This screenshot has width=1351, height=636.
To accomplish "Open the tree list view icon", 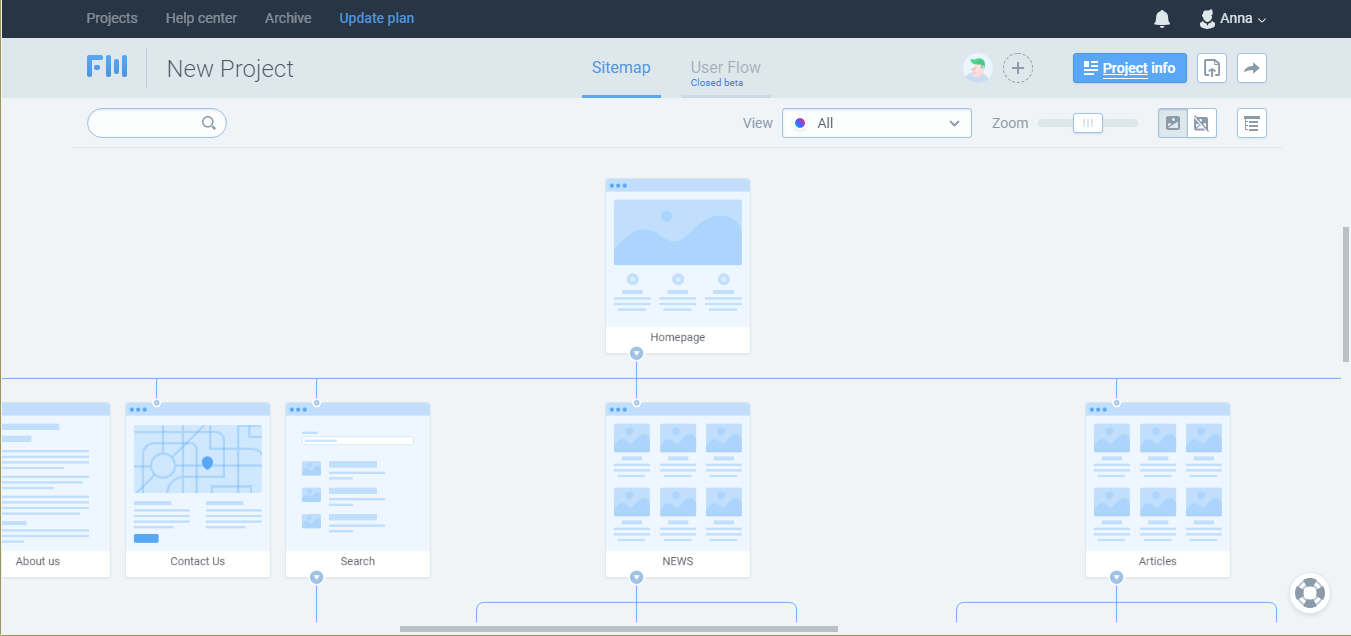I will click(1251, 122).
